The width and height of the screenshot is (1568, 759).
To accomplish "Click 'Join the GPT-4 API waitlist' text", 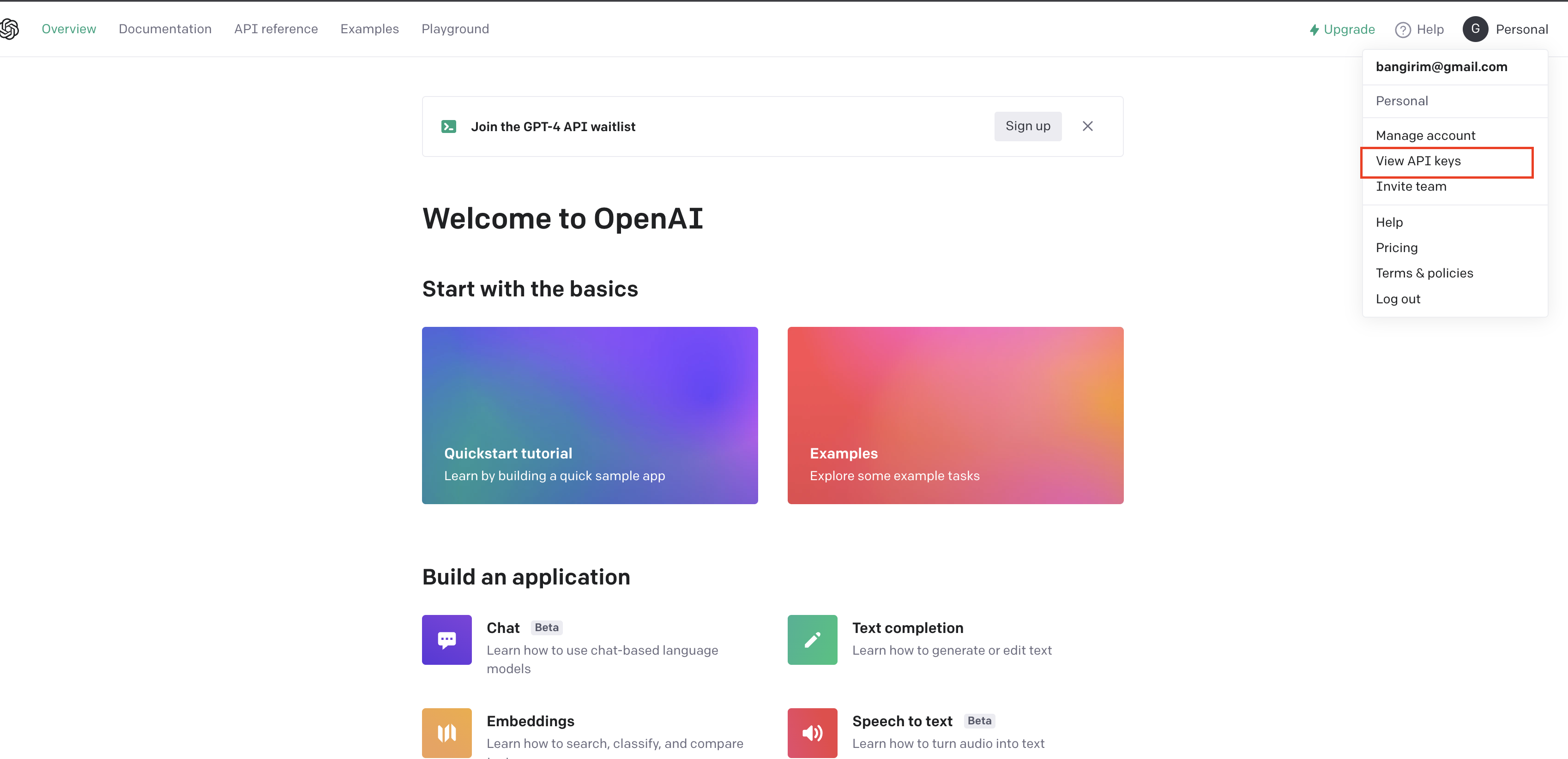I will [553, 126].
